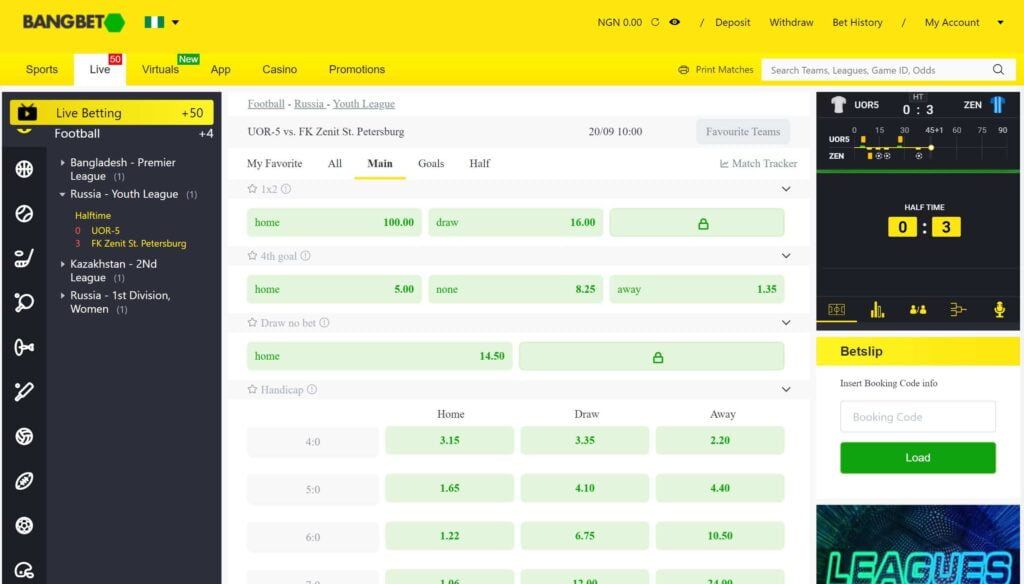Open the commentary microphone icon
This screenshot has height=584, width=1024.
coord(999,310)
